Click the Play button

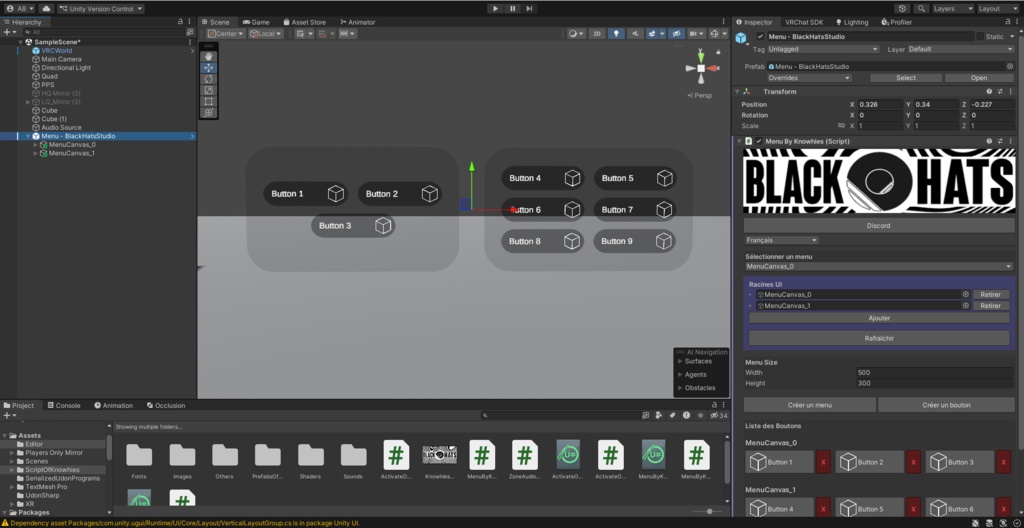click(x=495, y=8)
